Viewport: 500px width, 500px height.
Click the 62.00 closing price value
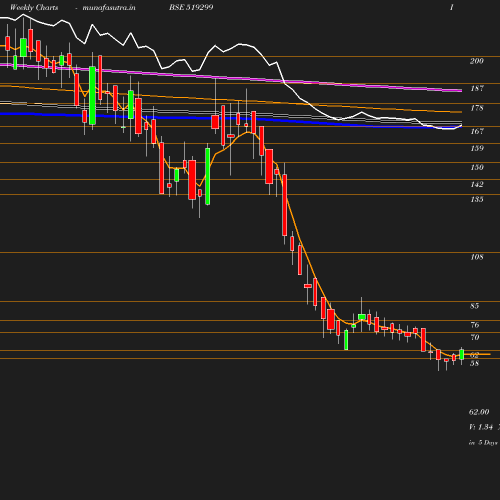click(479, 412)
